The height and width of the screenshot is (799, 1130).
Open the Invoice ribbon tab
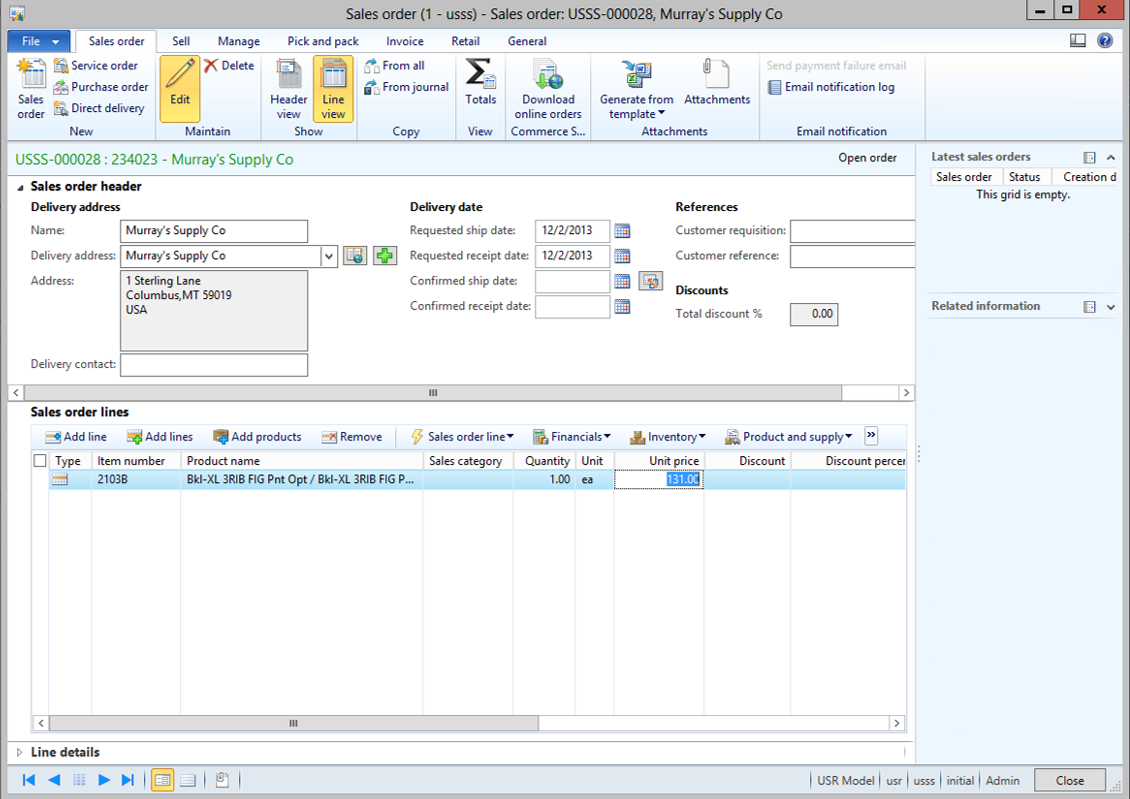click(405, 41)
